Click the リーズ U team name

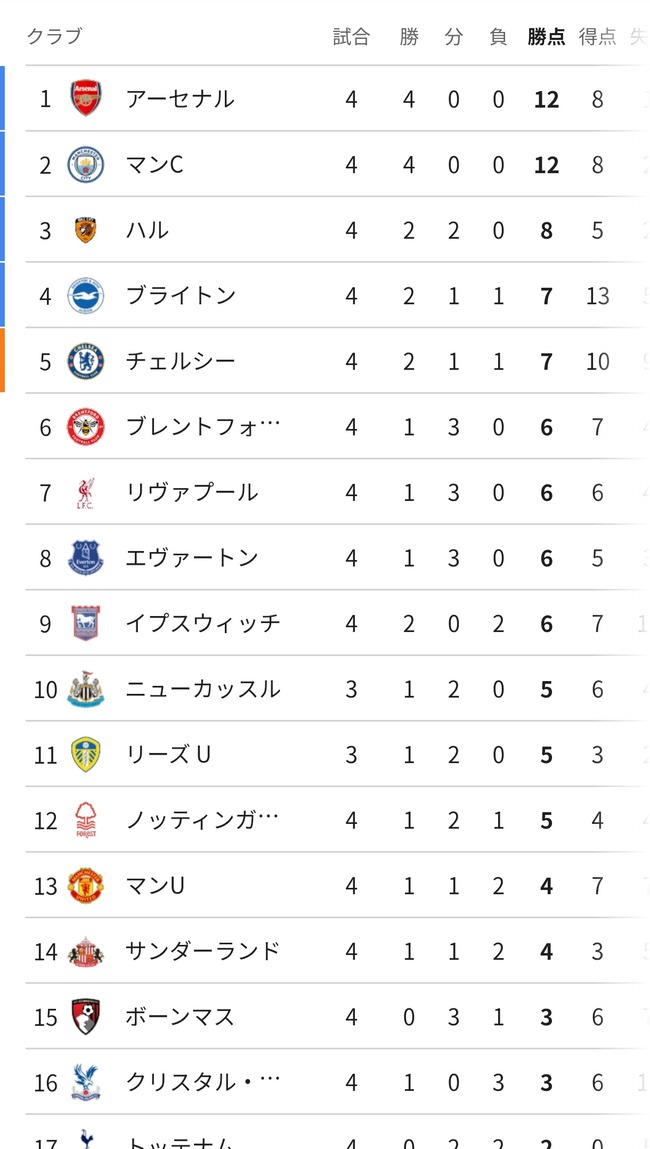coord(169,755)
